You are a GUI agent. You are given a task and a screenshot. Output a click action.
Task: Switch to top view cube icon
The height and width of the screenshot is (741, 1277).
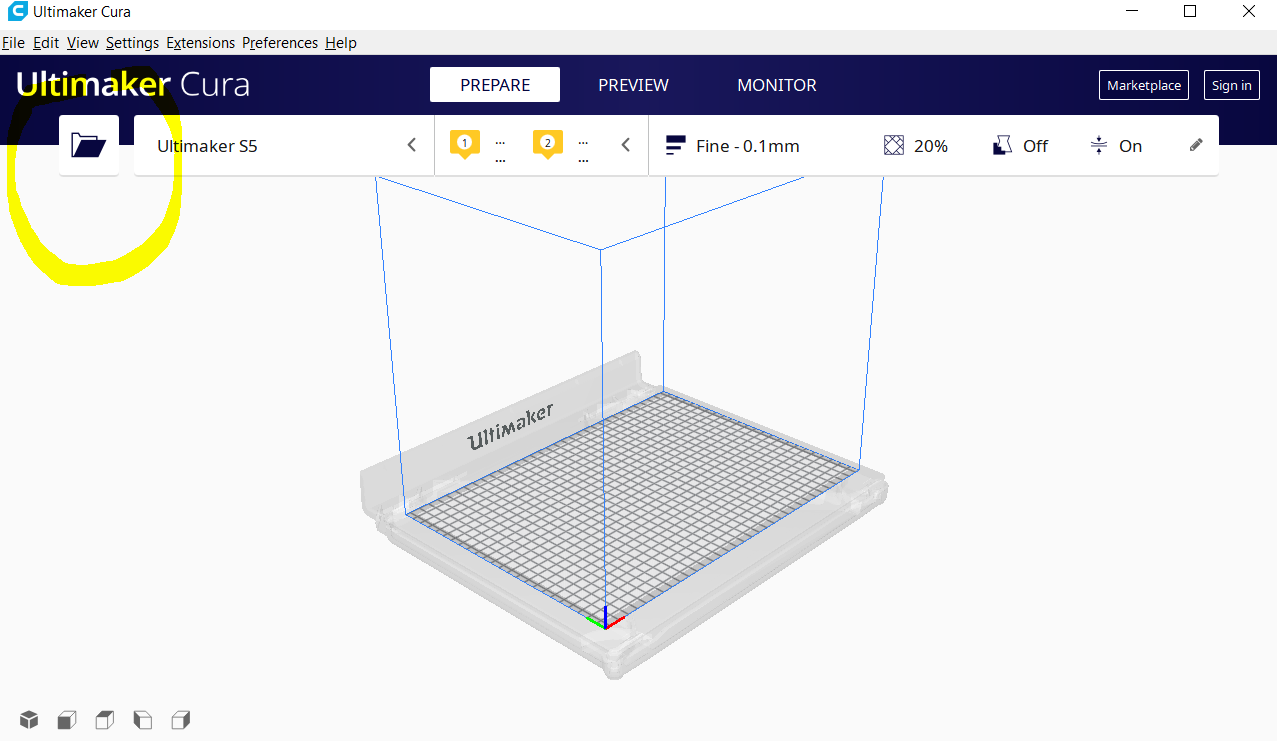(x=105, y=719)
